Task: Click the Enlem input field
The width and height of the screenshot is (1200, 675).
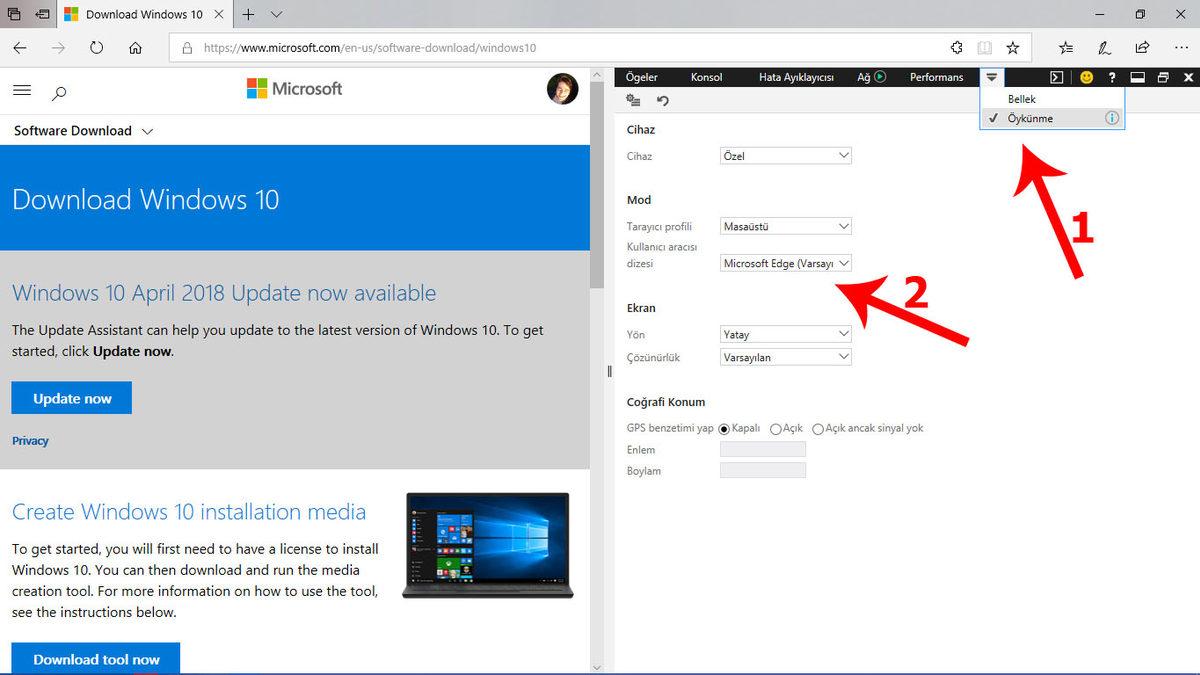Action: (762, 449)
